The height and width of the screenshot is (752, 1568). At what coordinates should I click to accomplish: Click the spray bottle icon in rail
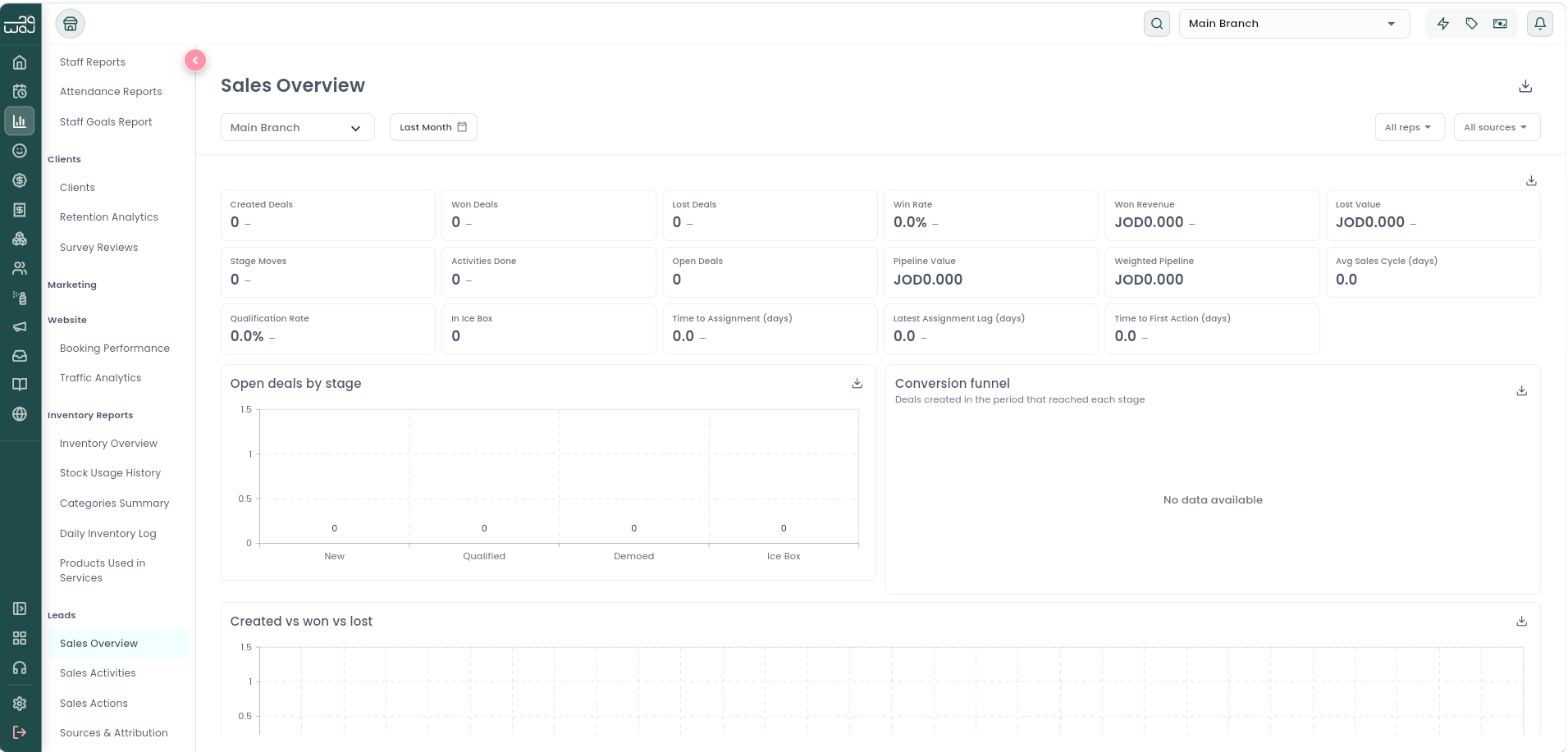[x=20, y=298]
